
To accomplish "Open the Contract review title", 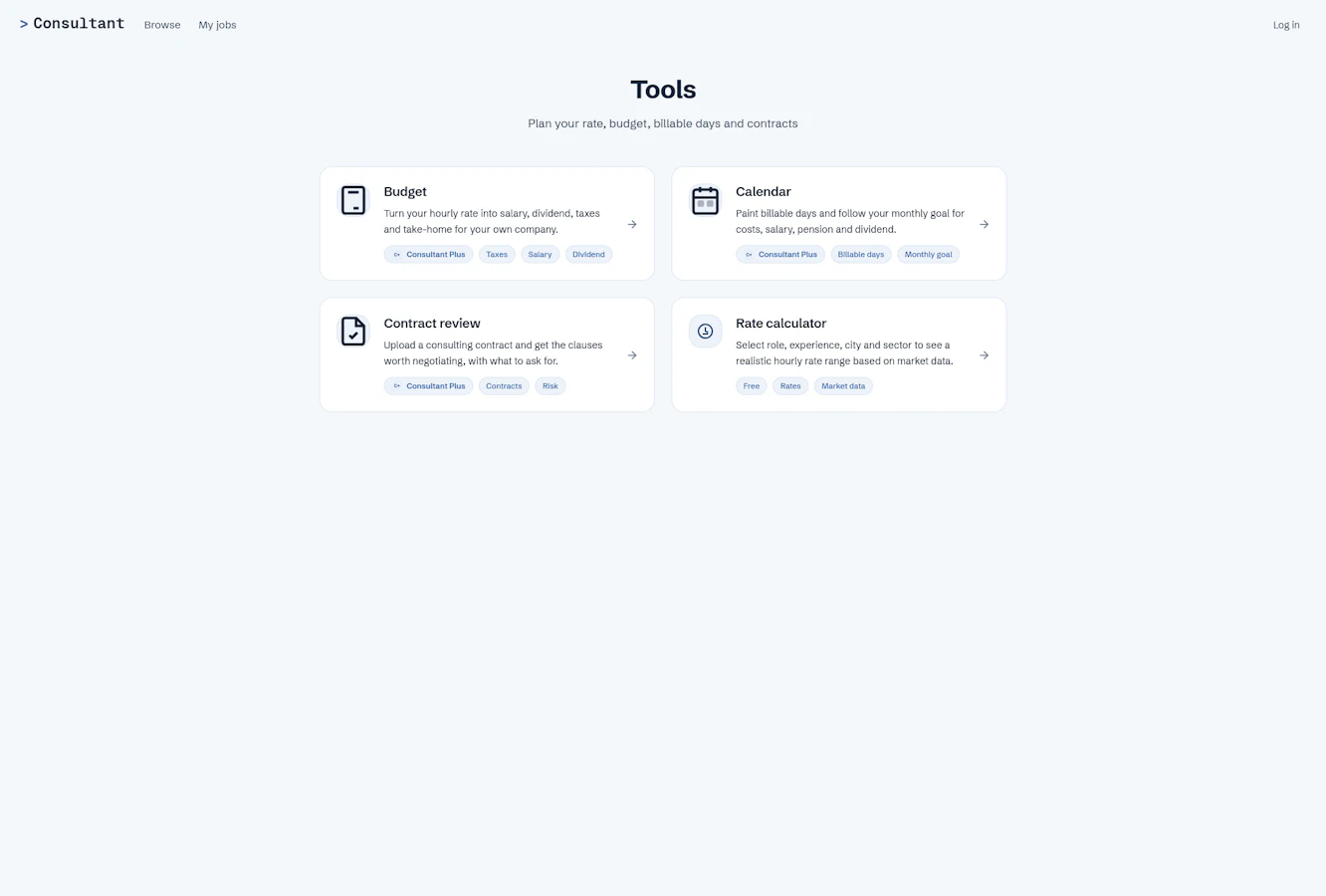I will point(432,323).
